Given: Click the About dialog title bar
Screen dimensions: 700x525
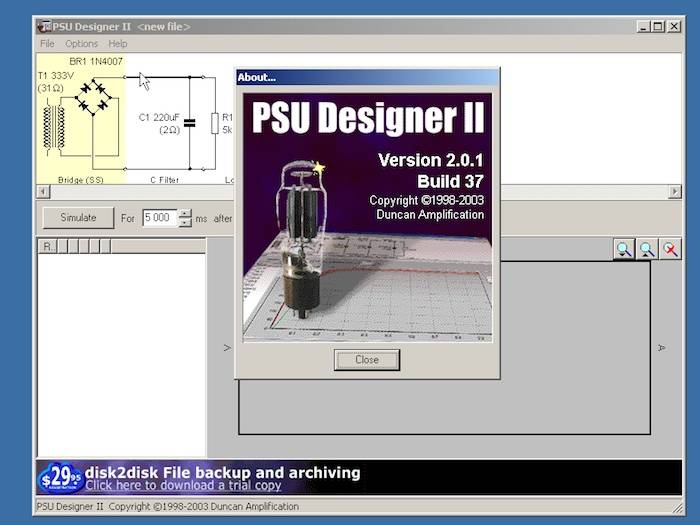Looking at the screenshot, I should [367, 77].
